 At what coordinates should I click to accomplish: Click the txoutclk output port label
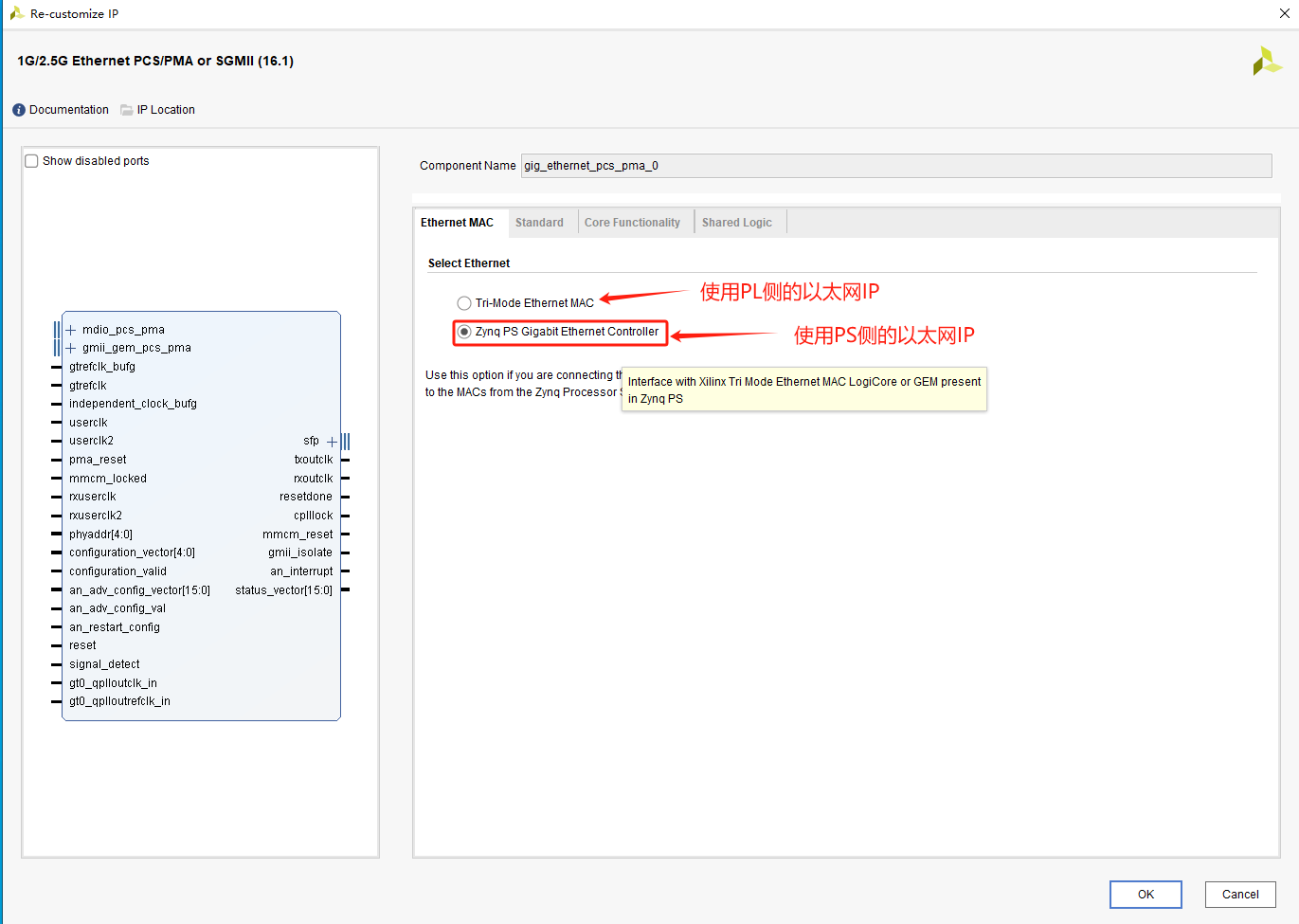click(x=314, y=460)
